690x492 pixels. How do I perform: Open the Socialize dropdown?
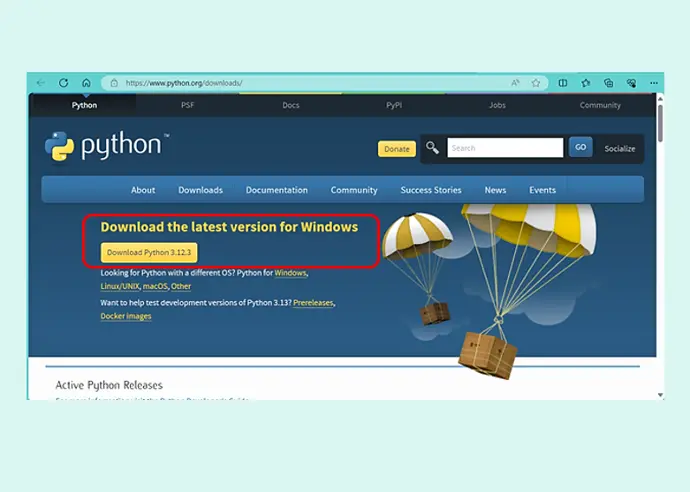pos(619,148)
